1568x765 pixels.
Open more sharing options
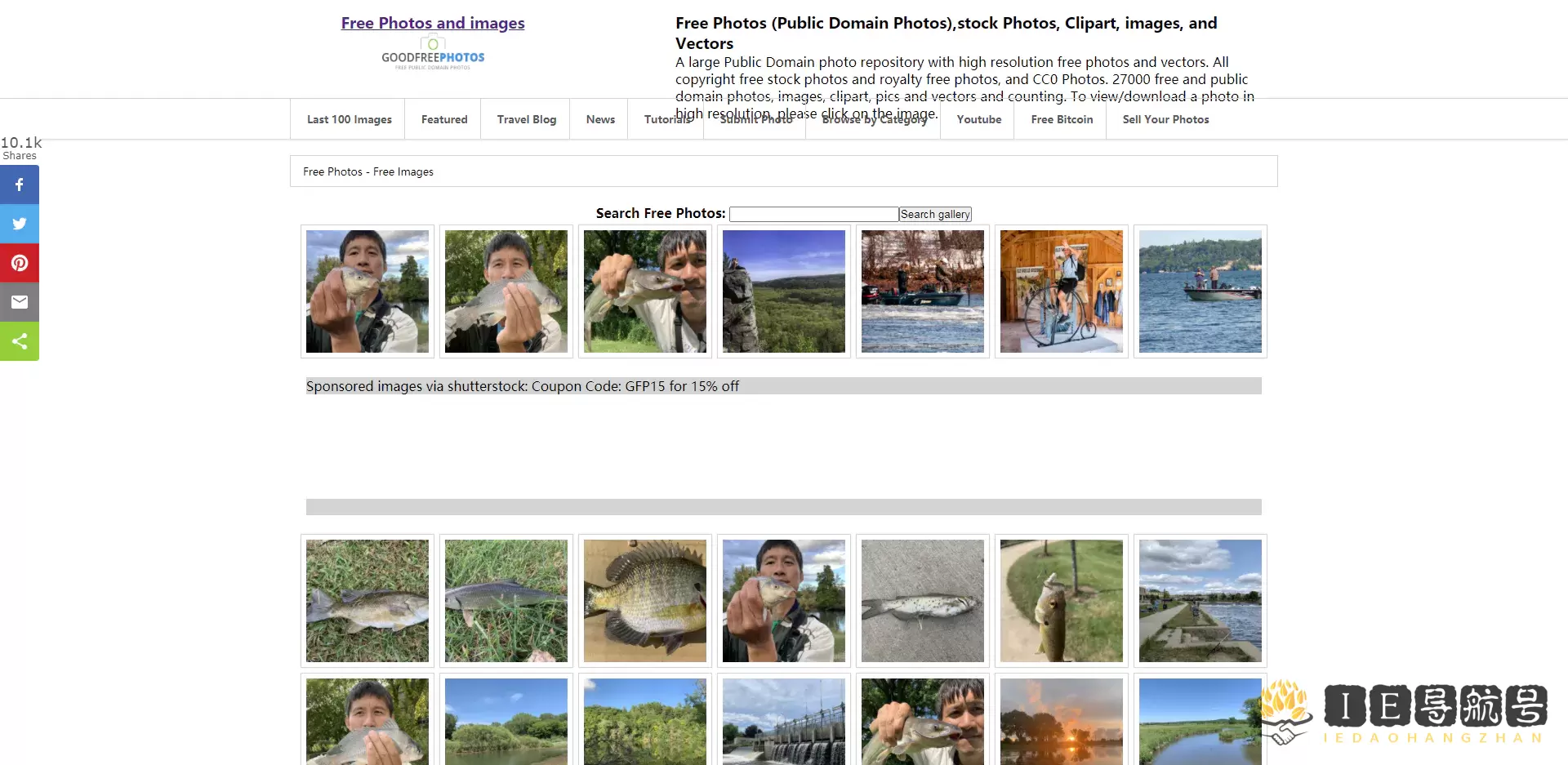(x=20, y=341)
